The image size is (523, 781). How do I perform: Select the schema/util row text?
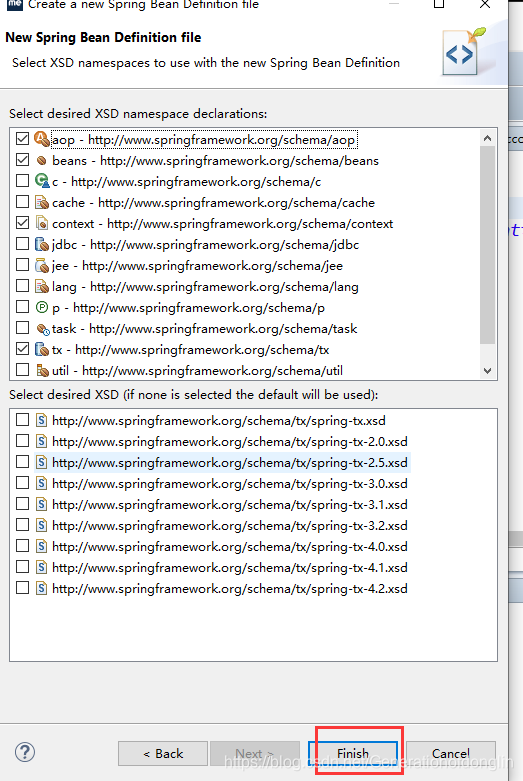coord(198,371)
